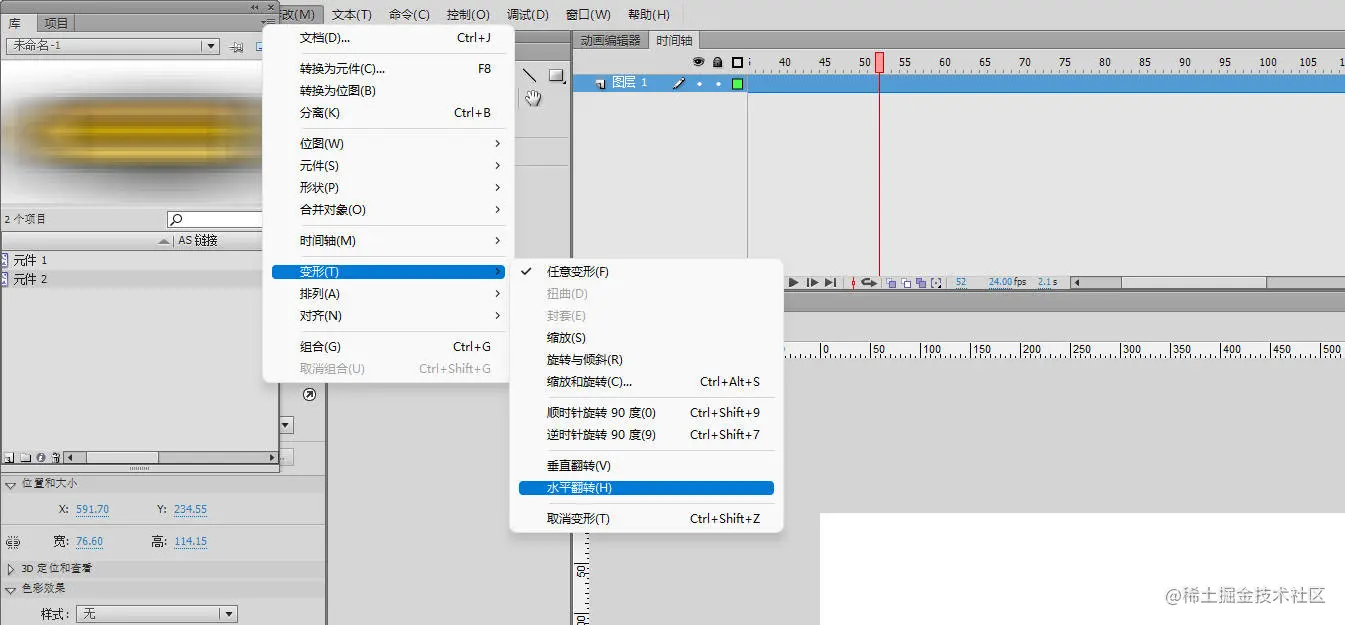Screen dimensions: 1345x625
Task: Open the 未命名-1 document selector in Library
Action: (x=208, y=45)
